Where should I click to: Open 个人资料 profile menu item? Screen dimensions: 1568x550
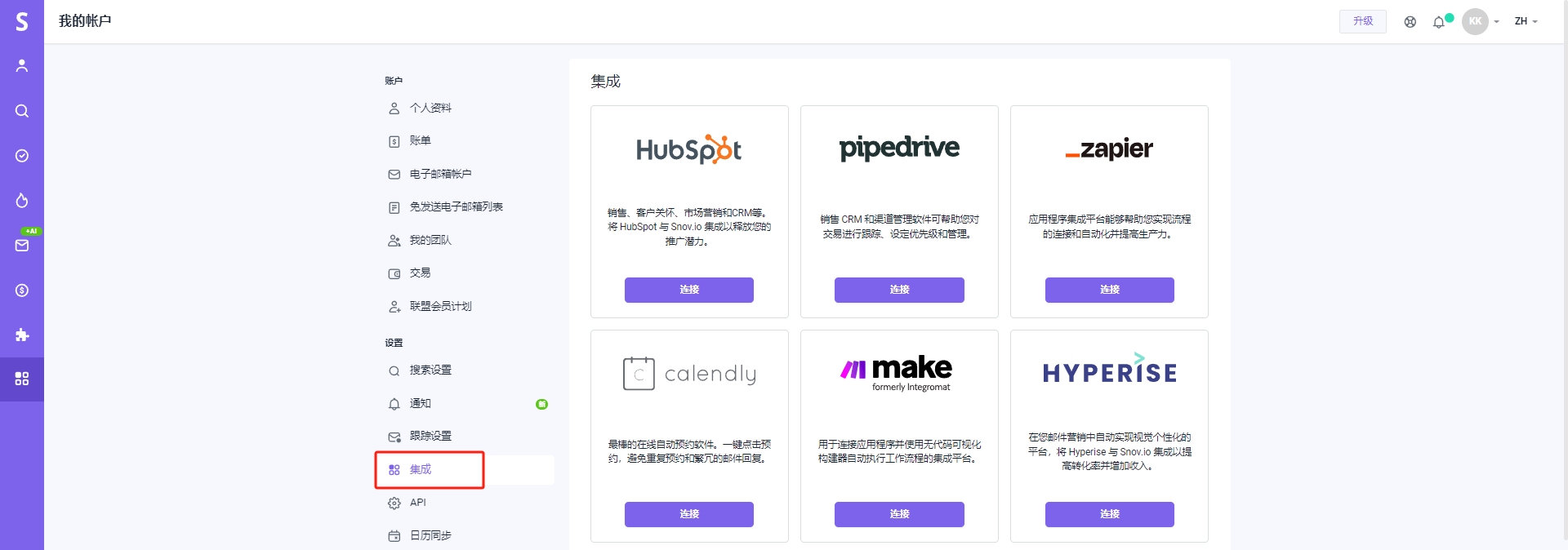tap(430, 108)
